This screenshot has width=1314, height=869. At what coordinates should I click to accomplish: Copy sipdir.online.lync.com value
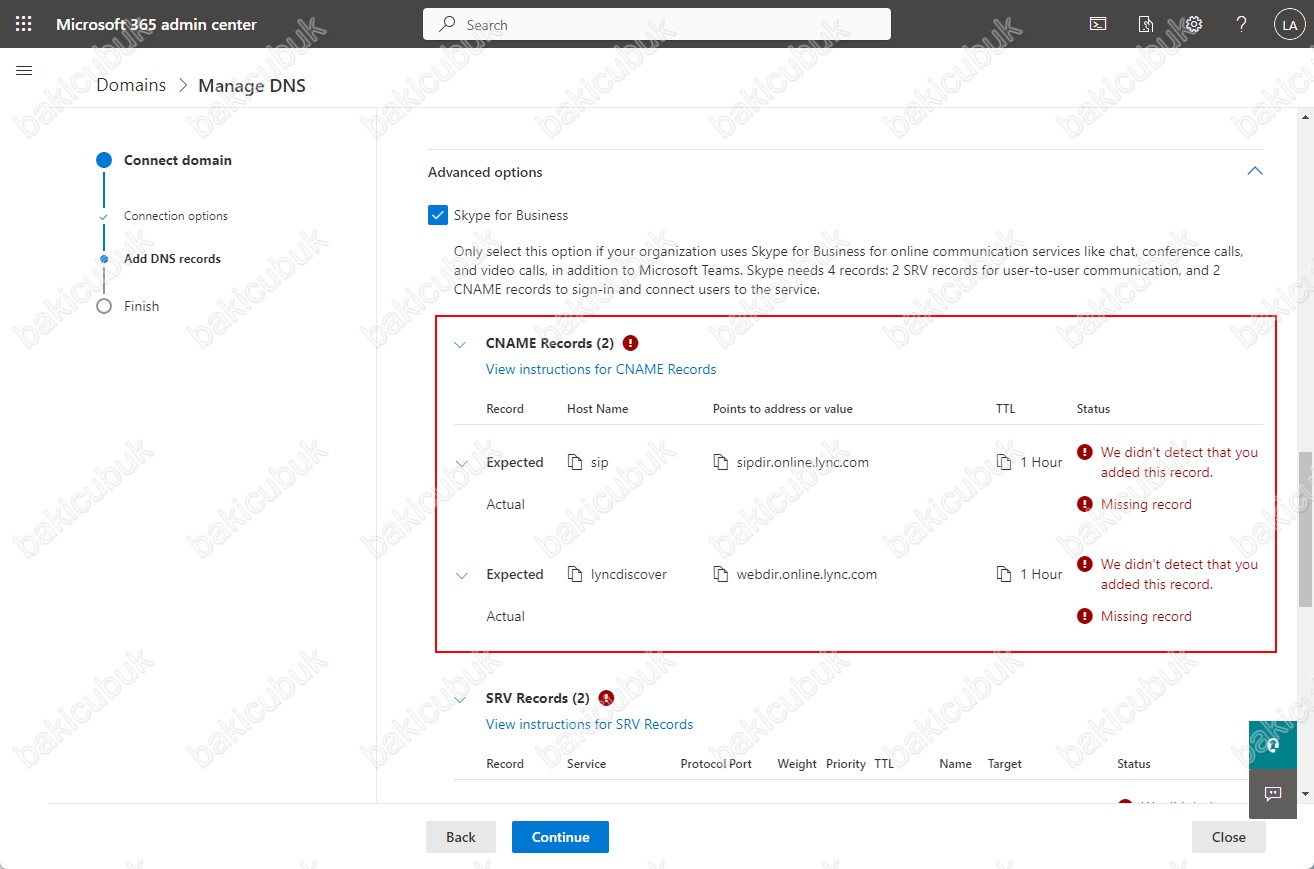(721, 462)
